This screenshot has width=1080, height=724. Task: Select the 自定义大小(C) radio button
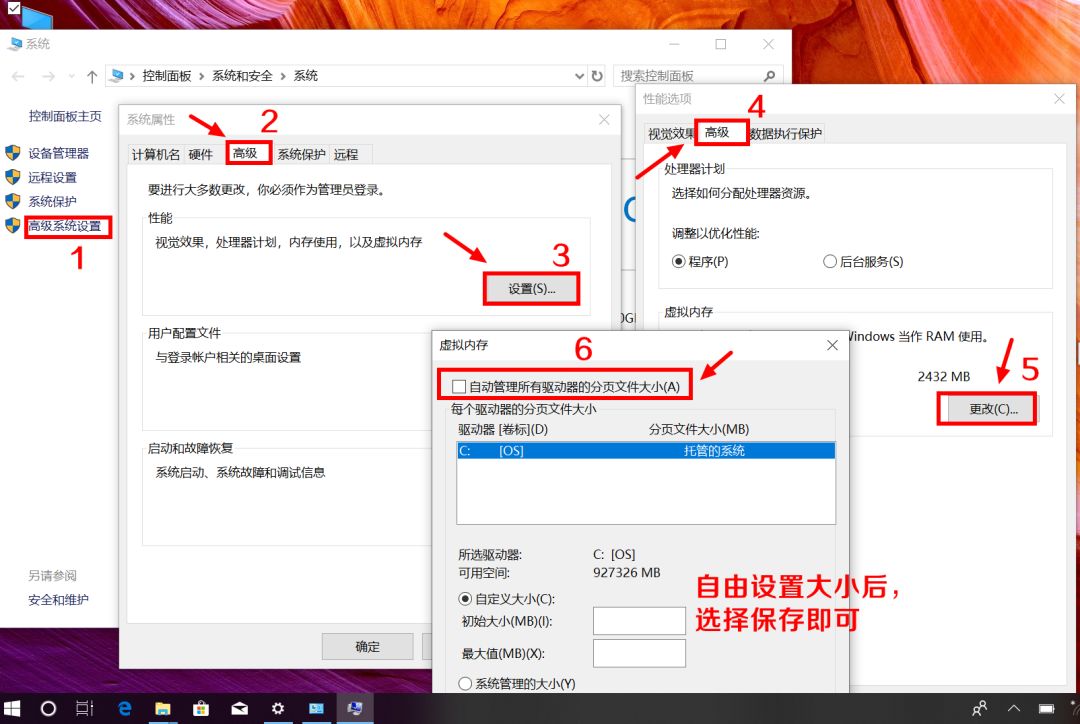[x=465, y=598]
